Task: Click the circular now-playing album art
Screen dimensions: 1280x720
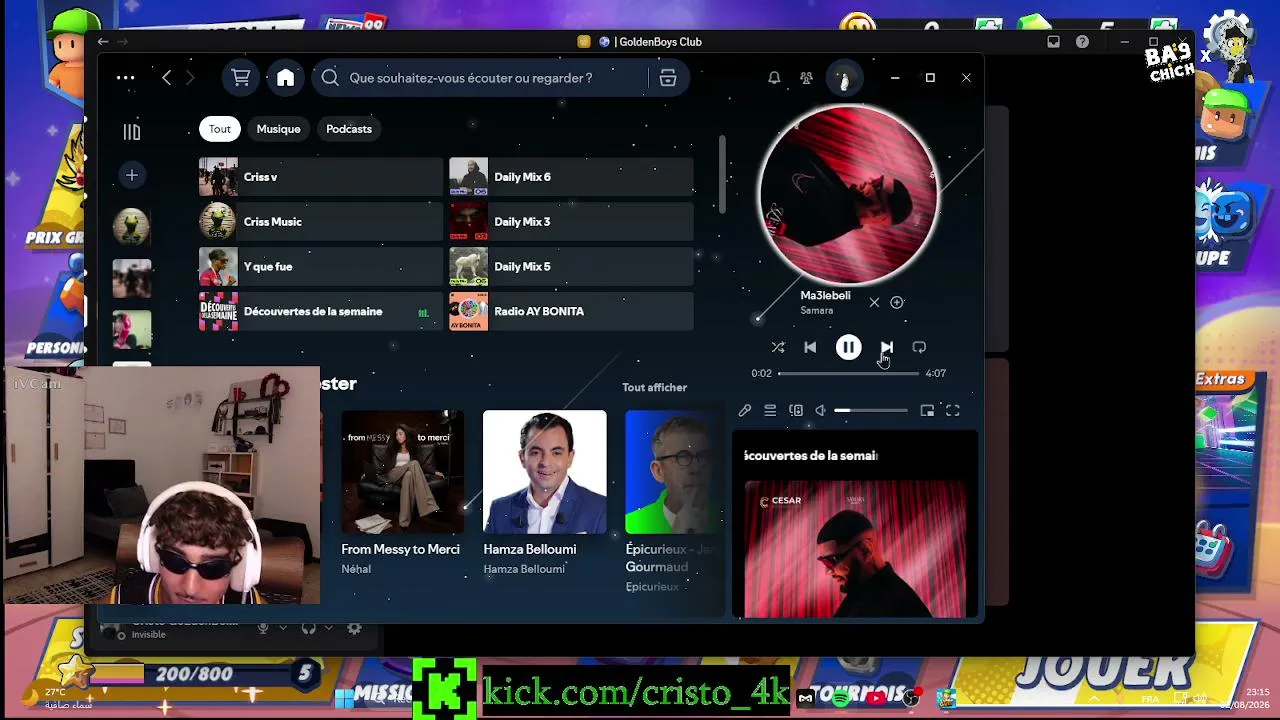Action: 848,194
